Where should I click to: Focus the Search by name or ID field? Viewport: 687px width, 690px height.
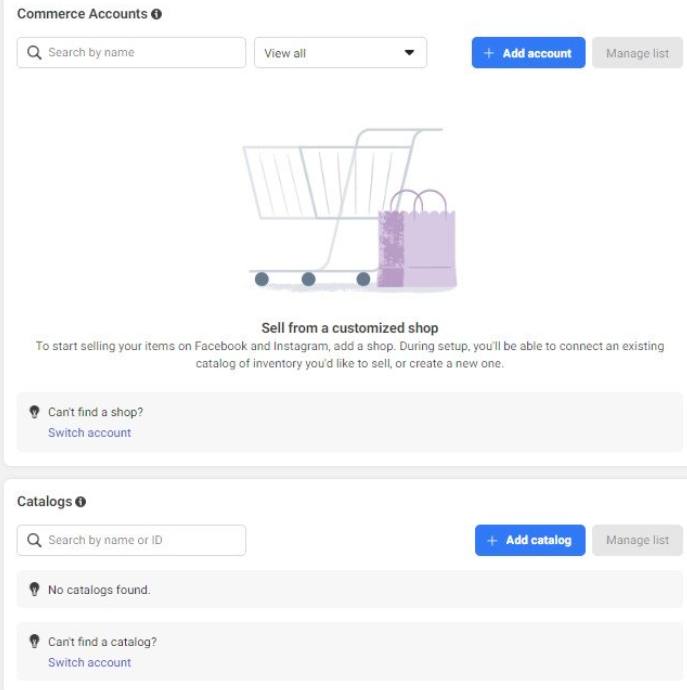(x=131, y=540)
